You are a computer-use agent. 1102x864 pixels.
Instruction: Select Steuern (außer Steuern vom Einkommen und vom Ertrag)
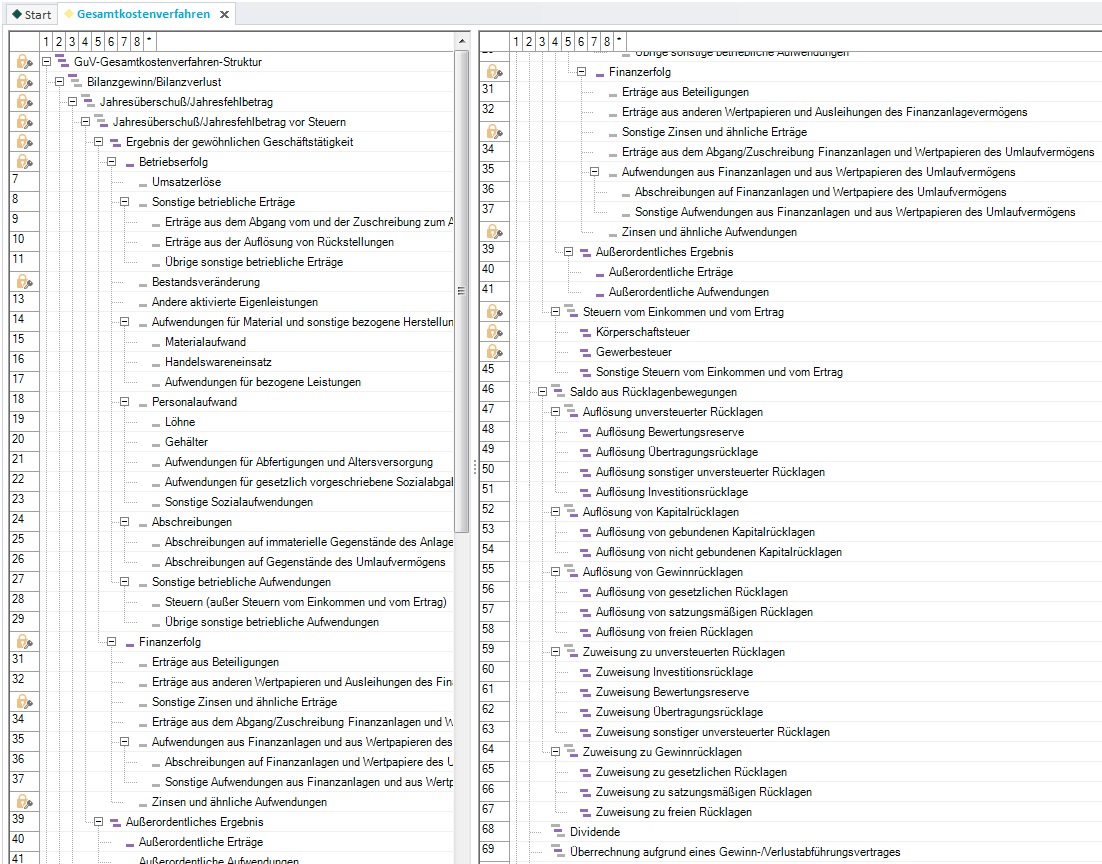(x=306, y=602)
